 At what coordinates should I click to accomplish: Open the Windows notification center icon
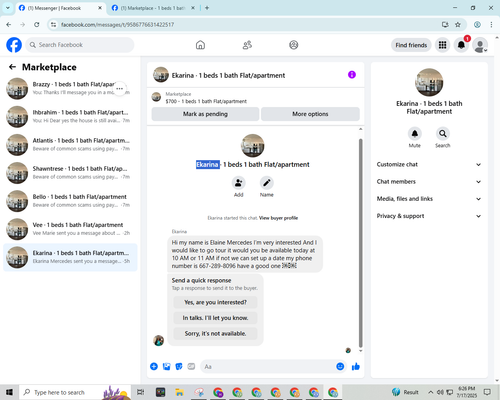[x=487, y=392]
